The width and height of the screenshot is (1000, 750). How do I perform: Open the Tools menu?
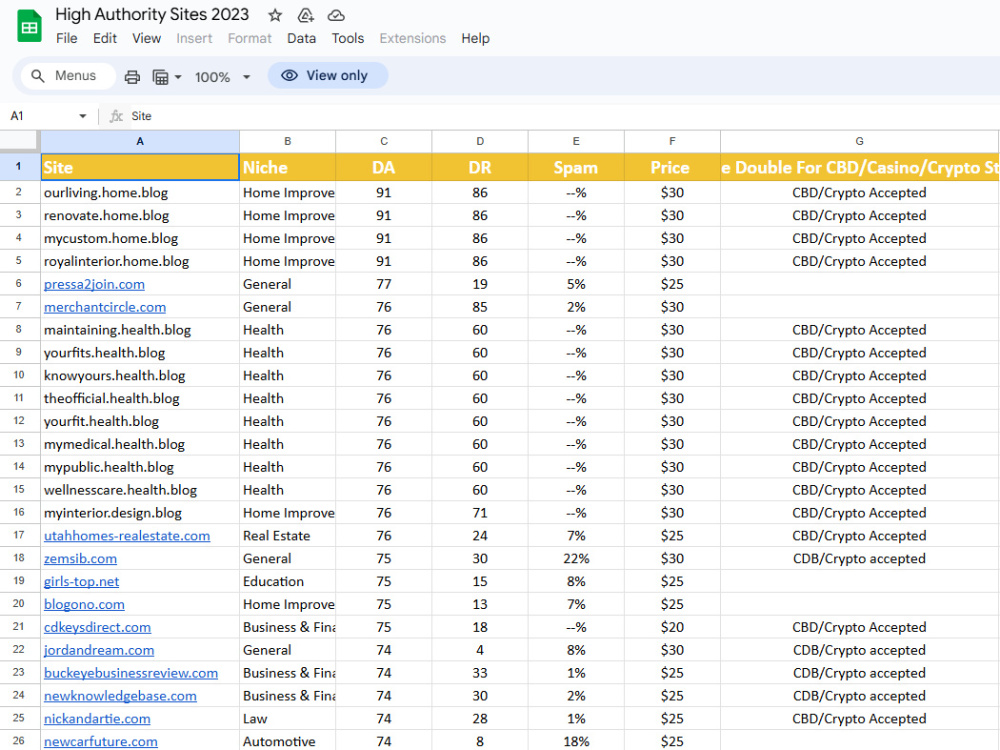click(348, 38)
